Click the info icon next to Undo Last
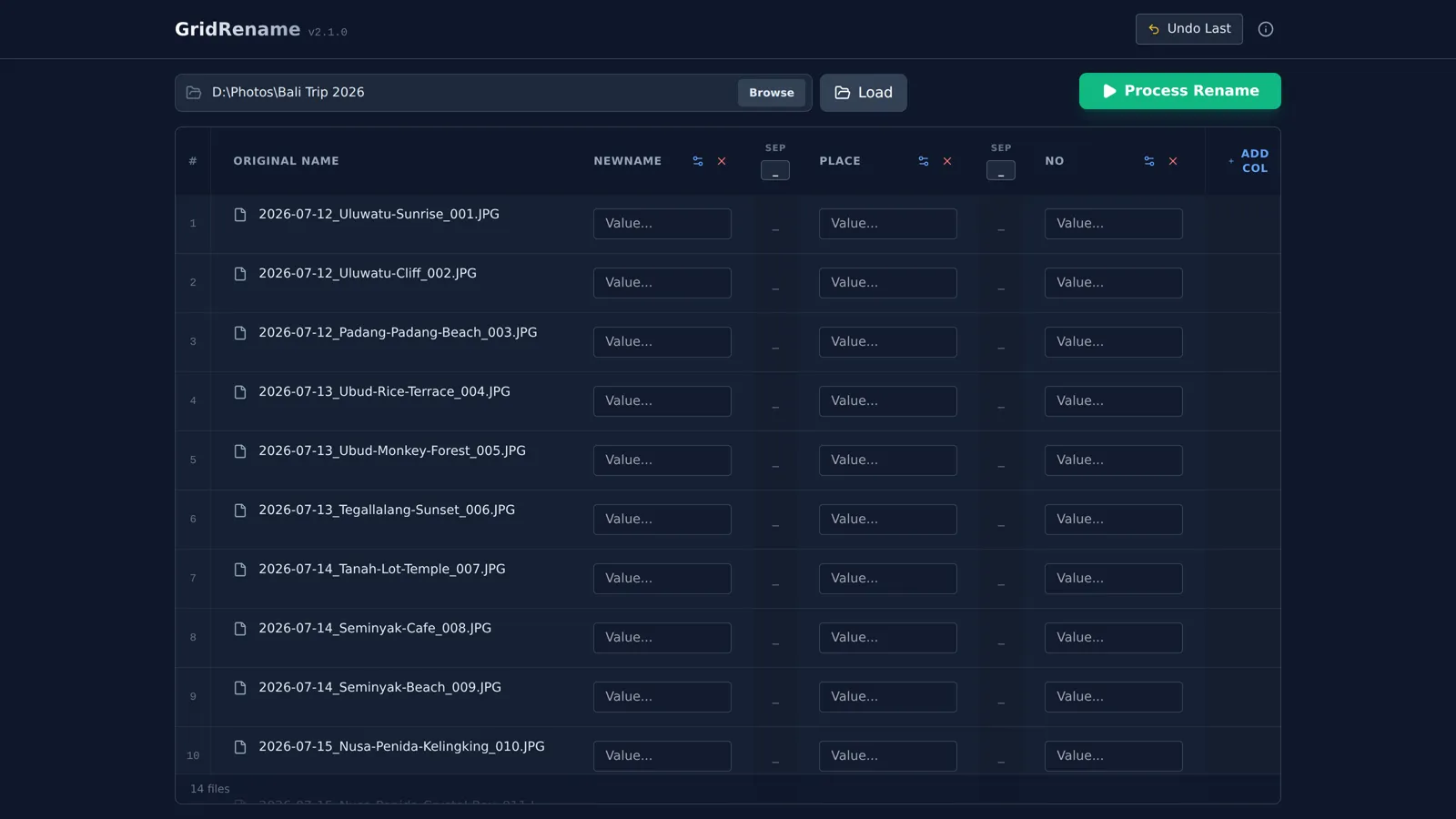Screen dimensions: 1456x819 point(1266,29)
